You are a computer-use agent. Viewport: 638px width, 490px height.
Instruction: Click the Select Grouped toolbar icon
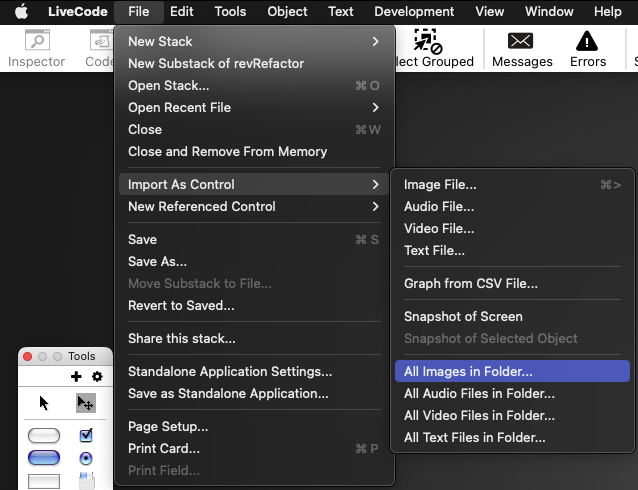click(430, 49)
